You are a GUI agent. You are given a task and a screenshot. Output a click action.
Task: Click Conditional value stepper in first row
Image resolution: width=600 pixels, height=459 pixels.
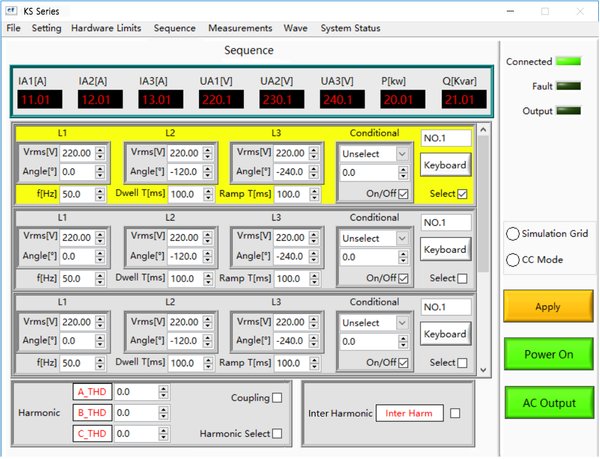tap(403, 173)
